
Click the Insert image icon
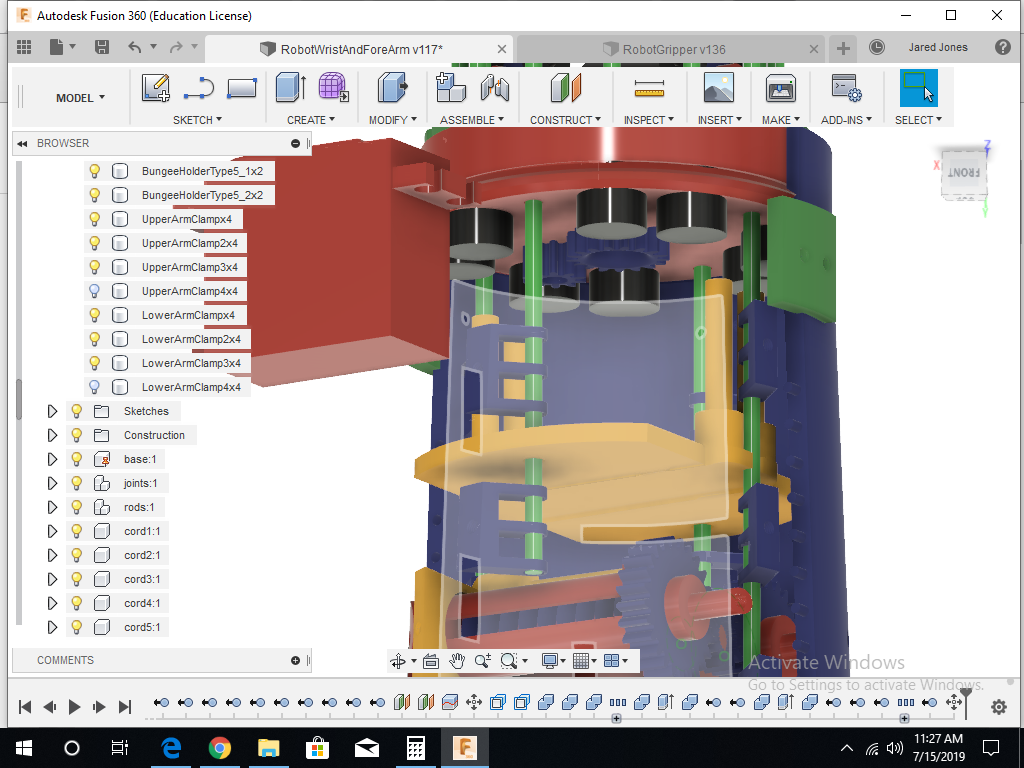[718, 88]
